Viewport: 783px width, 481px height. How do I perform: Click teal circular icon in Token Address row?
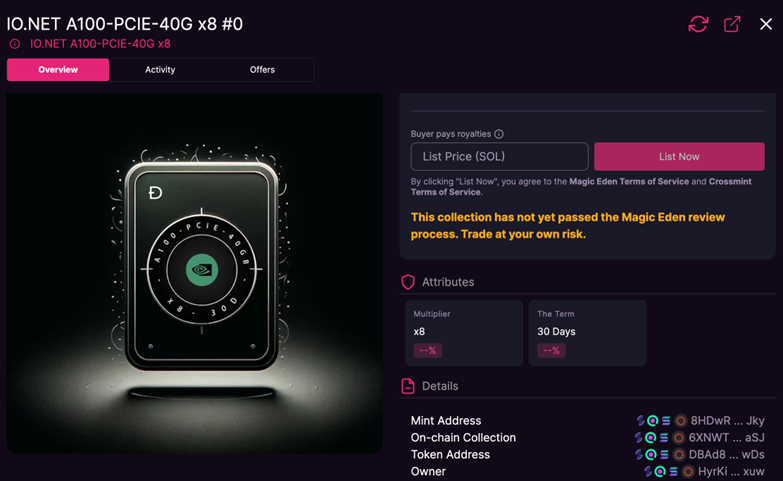click(x=652, y=454)
